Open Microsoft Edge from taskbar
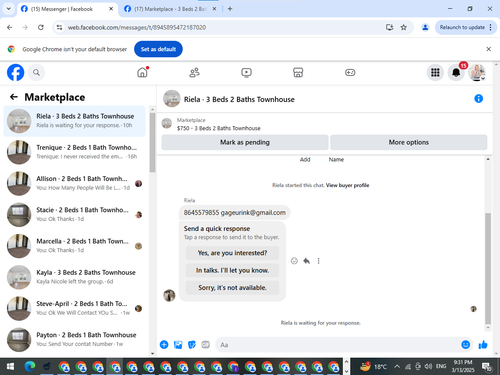This screenshot has height=375, width=500. click(x=30, y=367)
